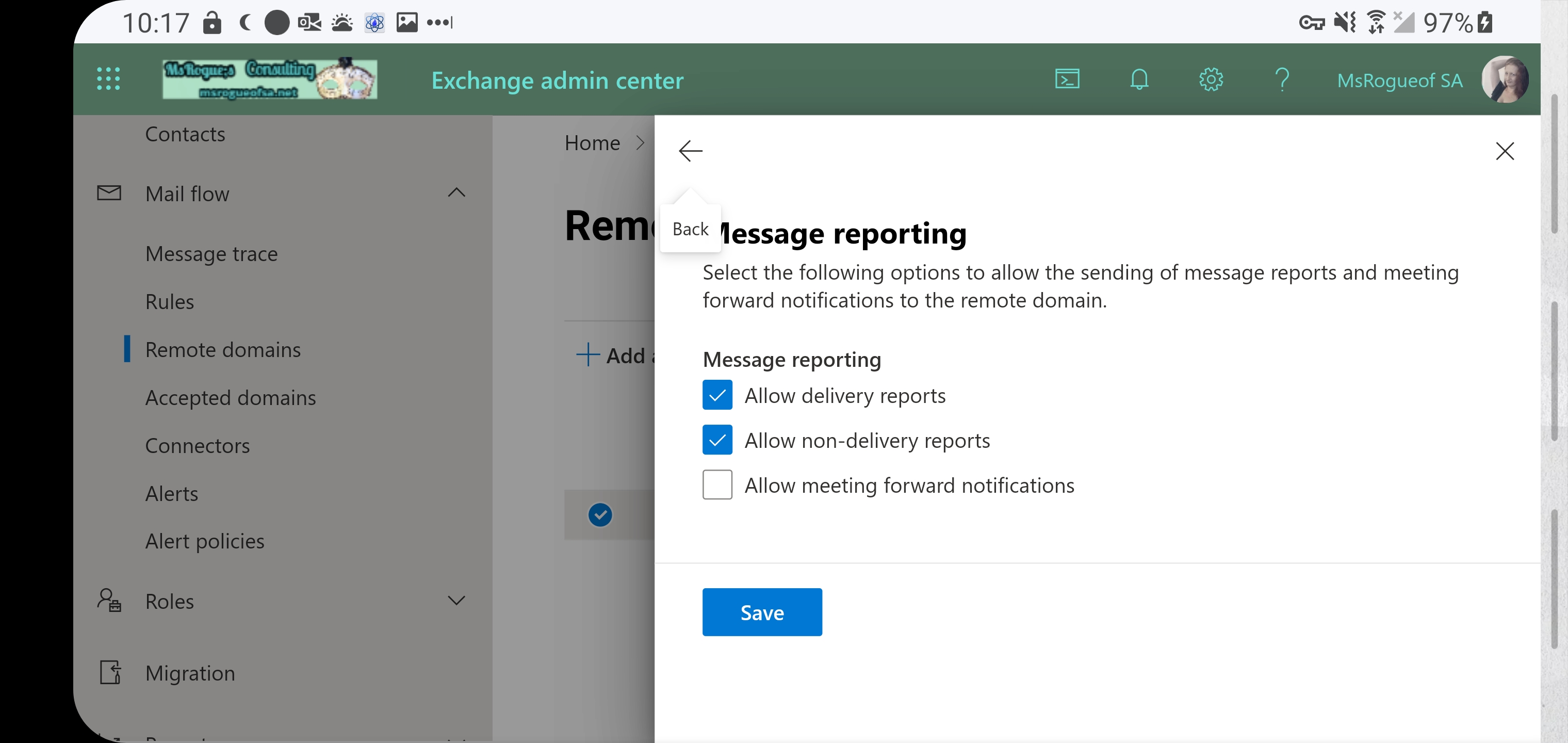The width and height of the screenshot is (1568, 743).
Task: Click the back arrow in panel
Action: 690,151
